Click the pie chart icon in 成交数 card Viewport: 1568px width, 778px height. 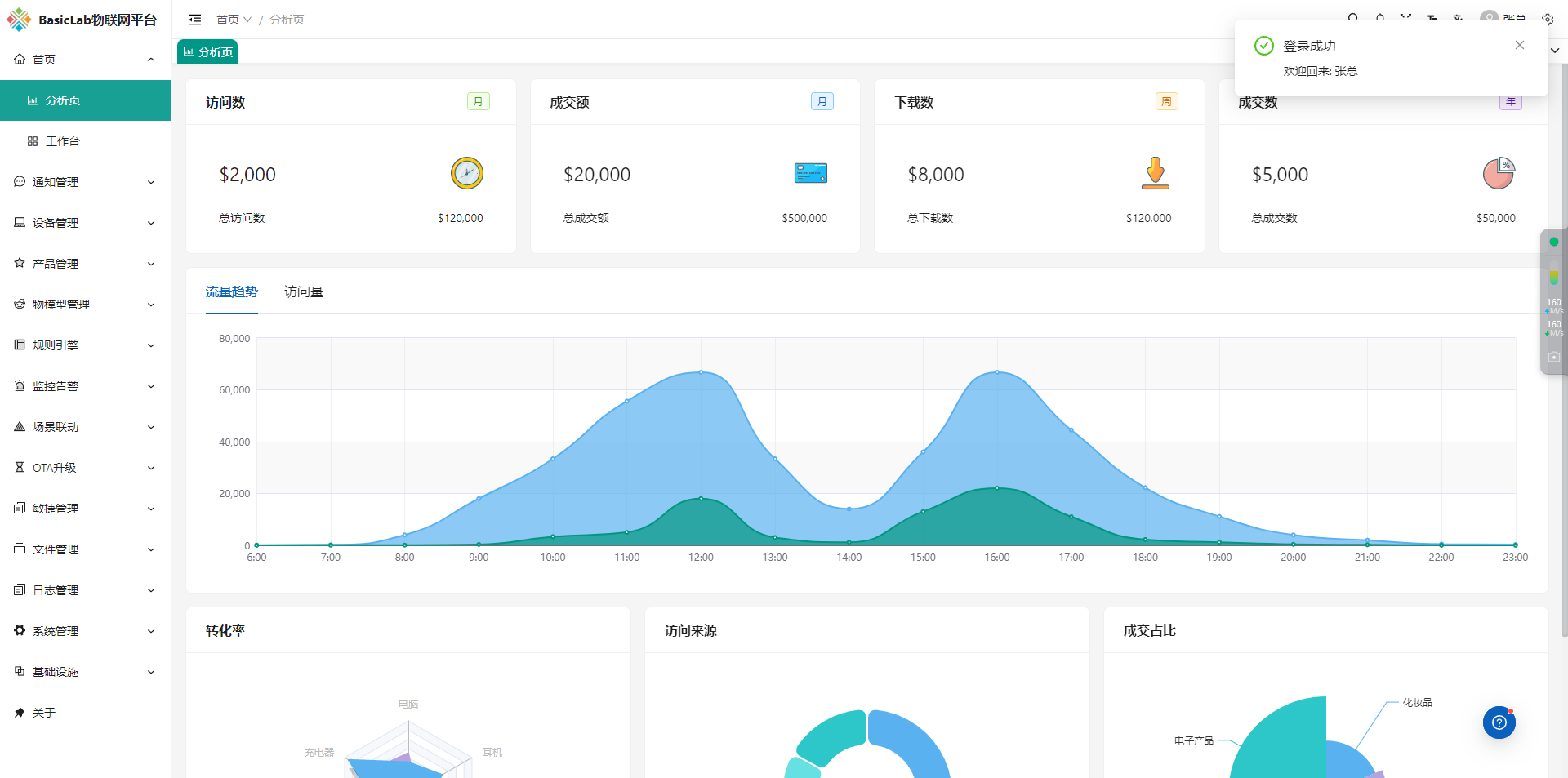1499,173
